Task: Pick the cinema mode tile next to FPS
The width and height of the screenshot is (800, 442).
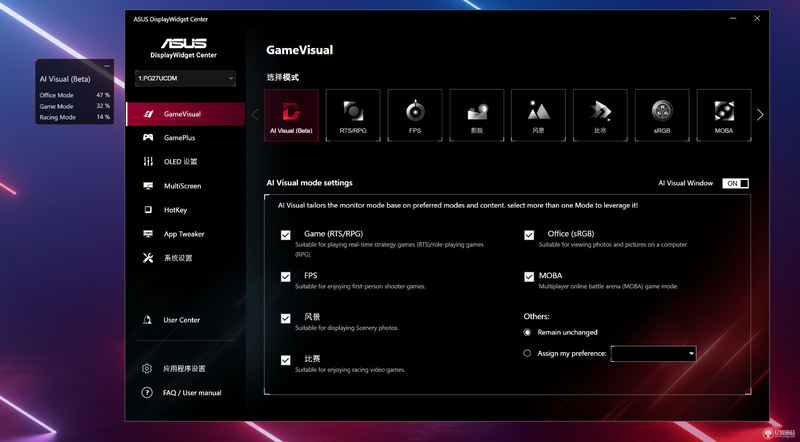Action: [477, 115]
